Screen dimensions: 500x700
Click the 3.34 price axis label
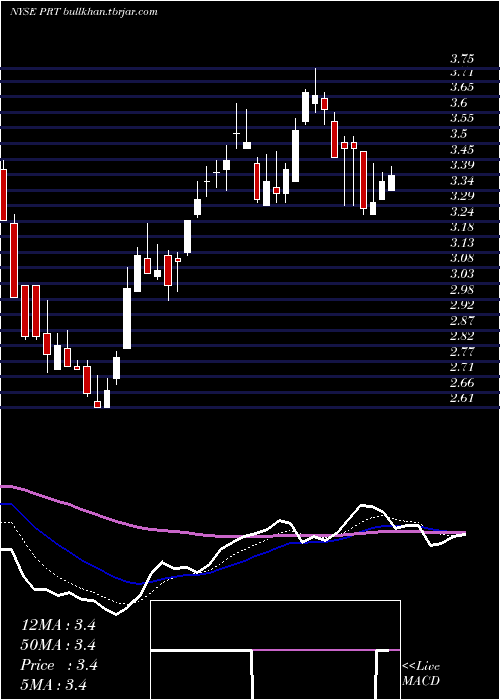462,181
